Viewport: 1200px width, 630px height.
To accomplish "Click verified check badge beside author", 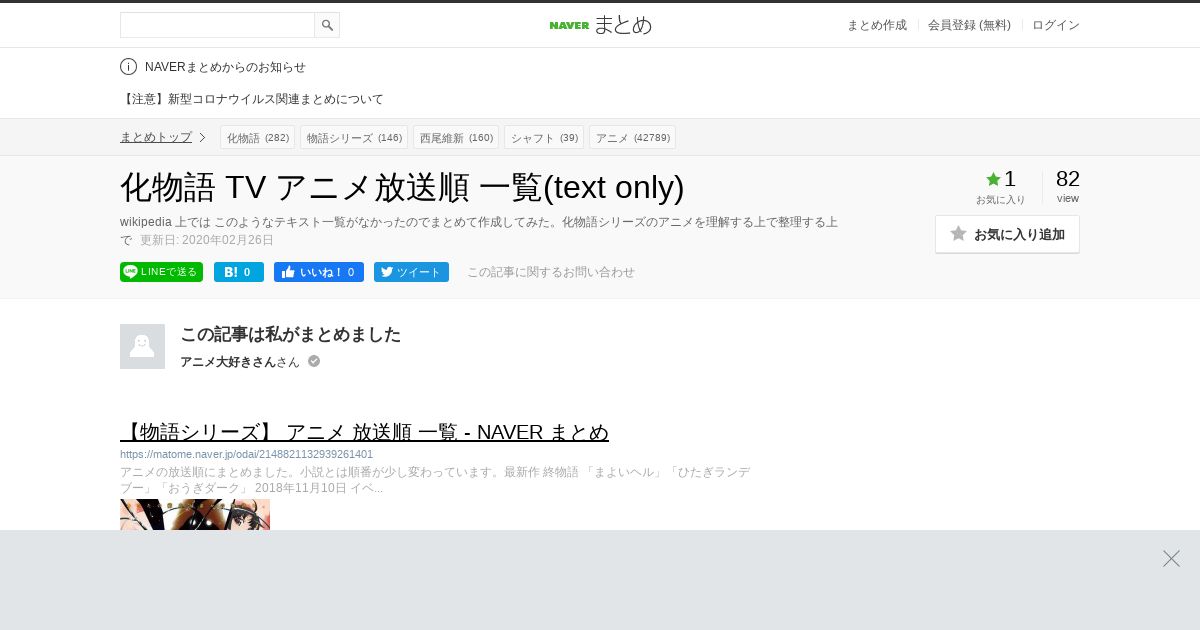I will coord(314,361).
